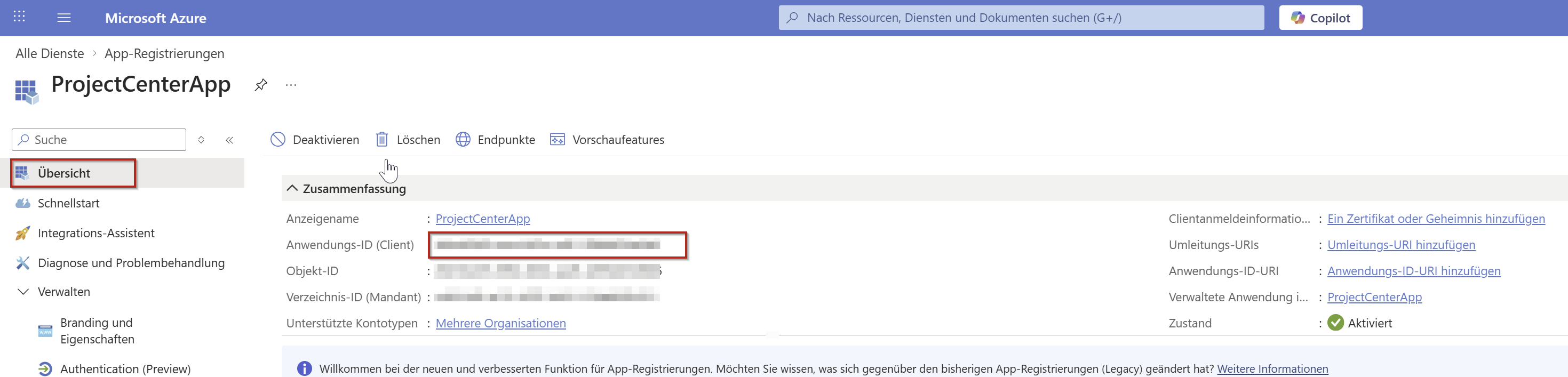Click the Aktiviert status checkmark icon
This screenshot has height=377, width=1568.
(1335, 322)
